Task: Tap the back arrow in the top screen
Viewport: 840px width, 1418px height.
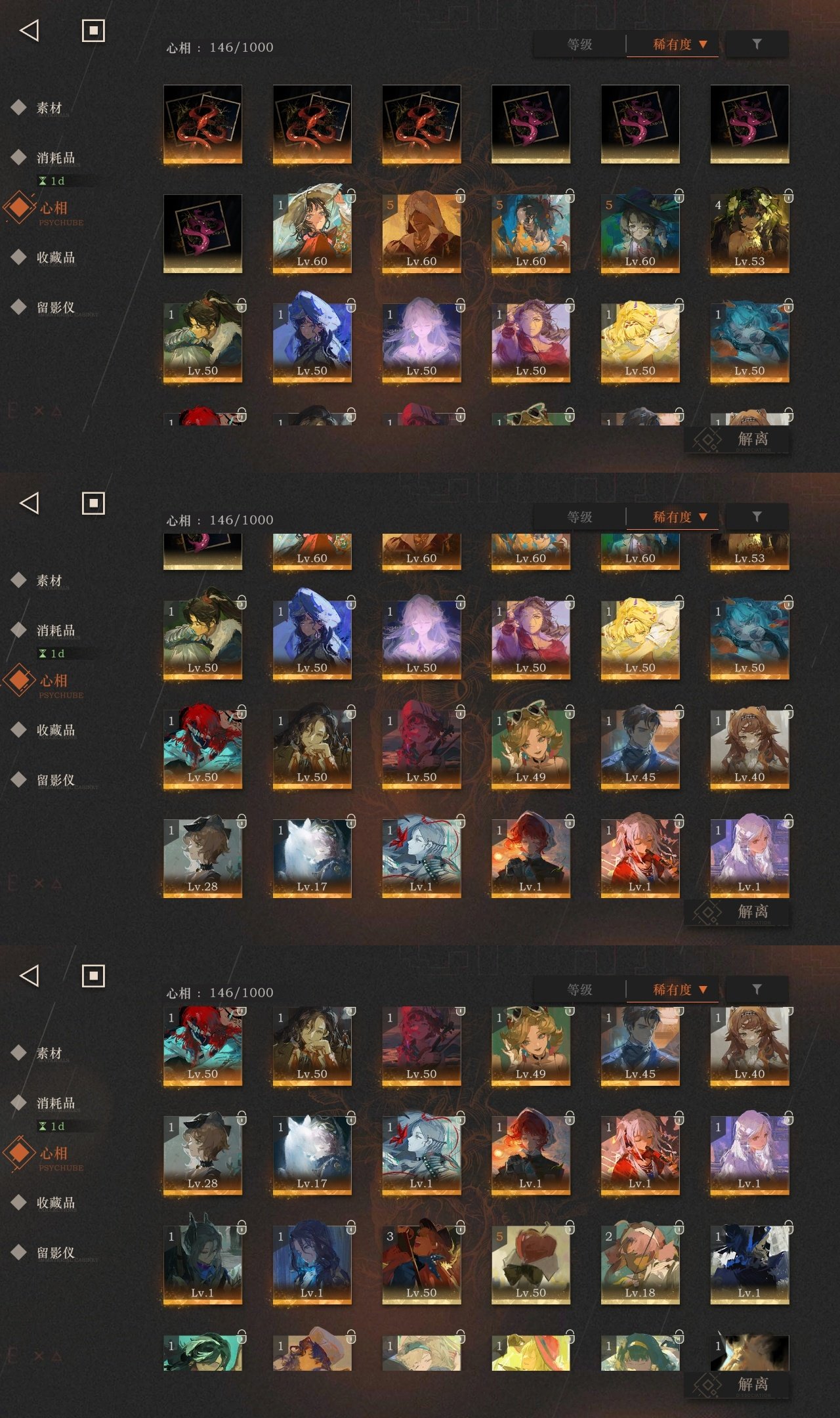Action: click(x=30, y=30)
